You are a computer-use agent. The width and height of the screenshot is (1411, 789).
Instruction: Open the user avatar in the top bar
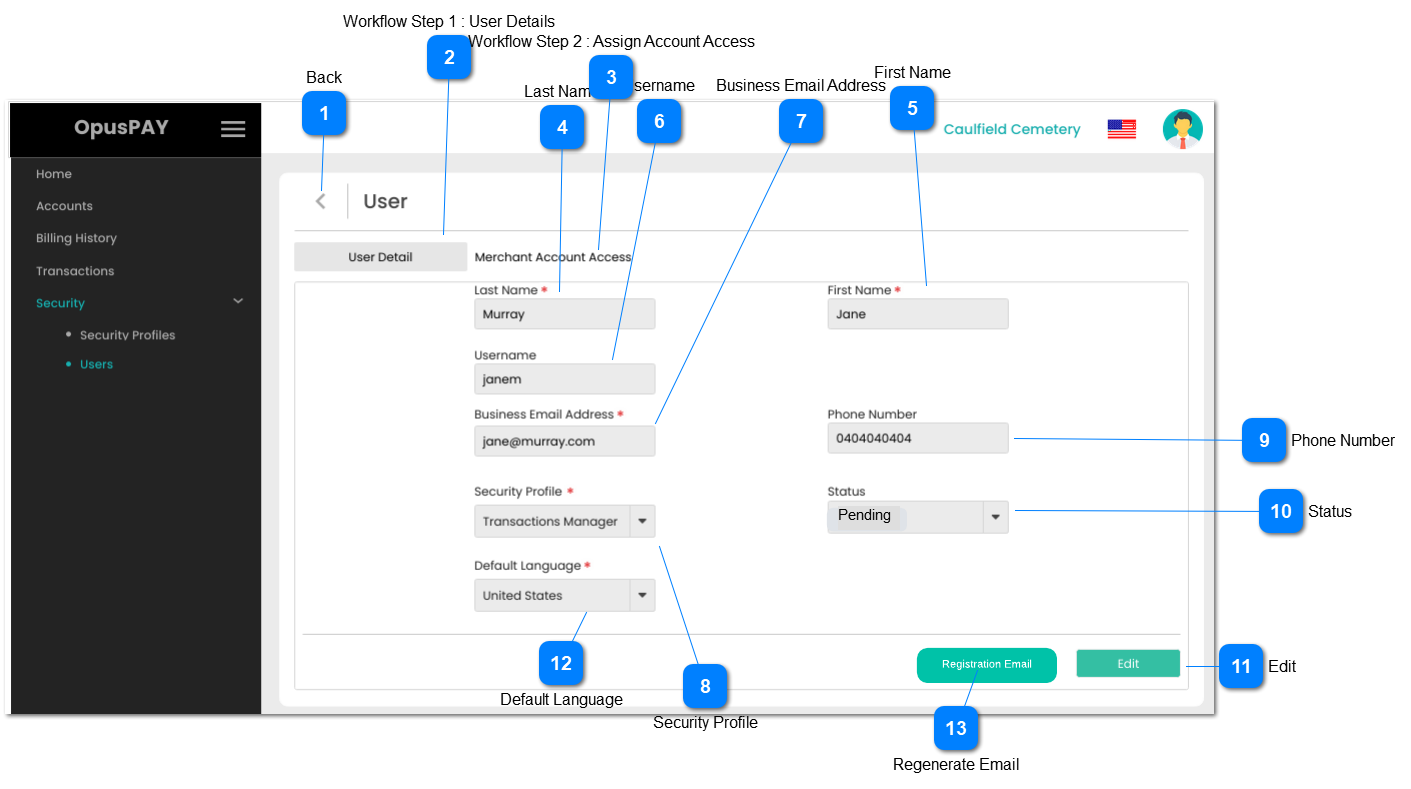point(1182,128)
